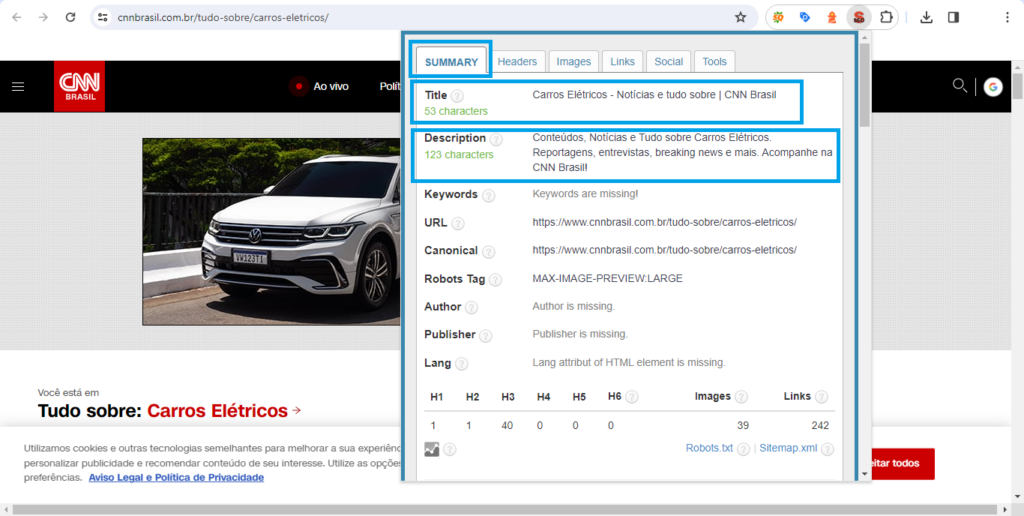Switch to the Tools tab
This screenshot has height=516, width=1024.
pyautogui.click(x=714, y=61)
